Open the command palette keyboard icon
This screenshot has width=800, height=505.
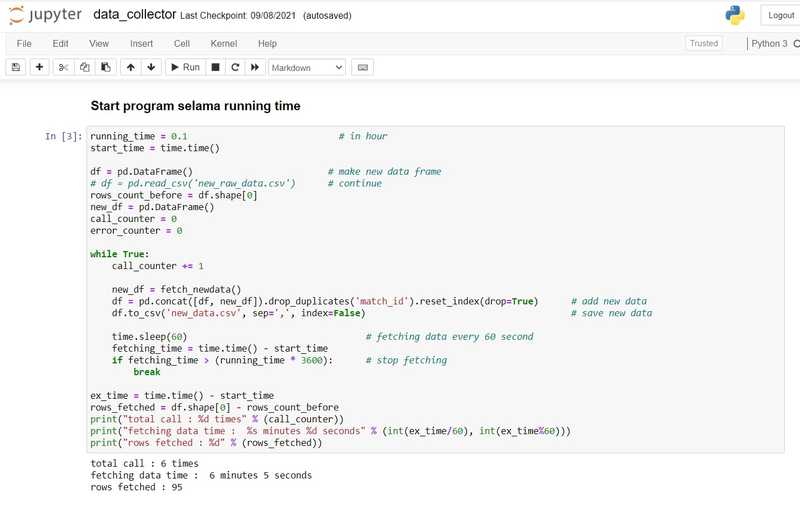tap(362, 67)
